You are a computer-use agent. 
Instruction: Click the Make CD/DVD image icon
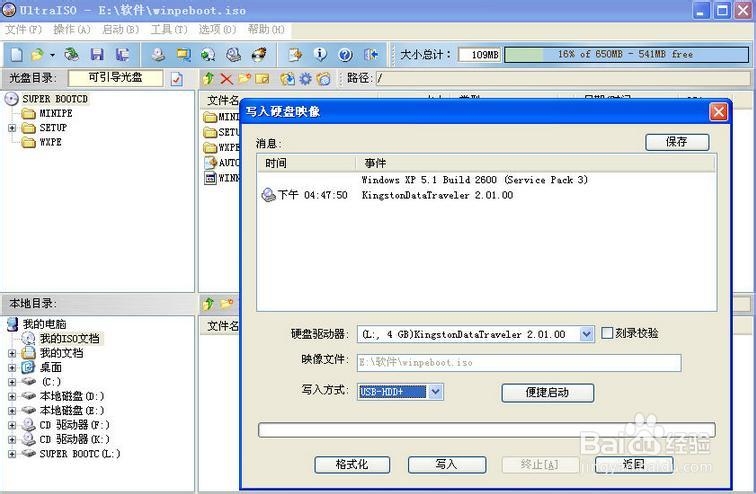tap(158, 54)
